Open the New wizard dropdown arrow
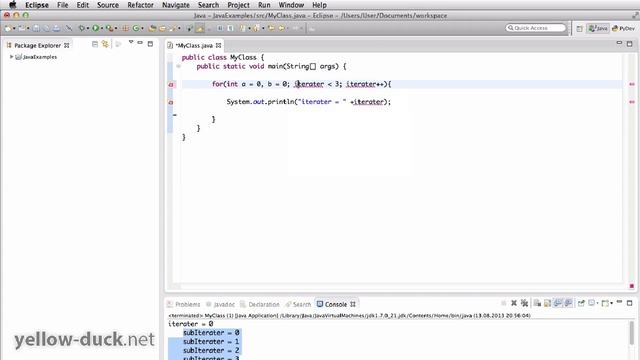 [14, 29]
